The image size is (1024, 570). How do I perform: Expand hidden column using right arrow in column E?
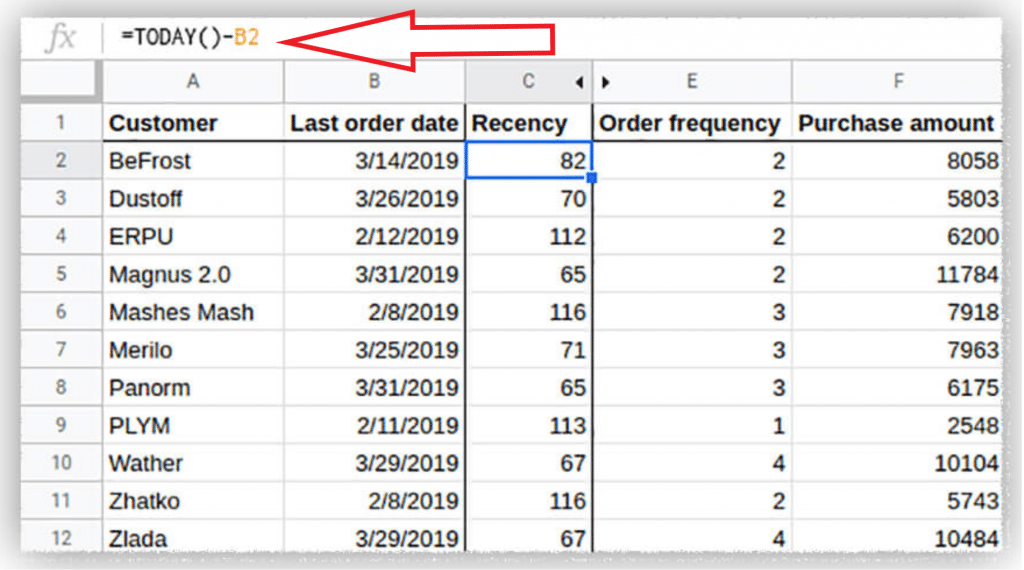[606, 83]
